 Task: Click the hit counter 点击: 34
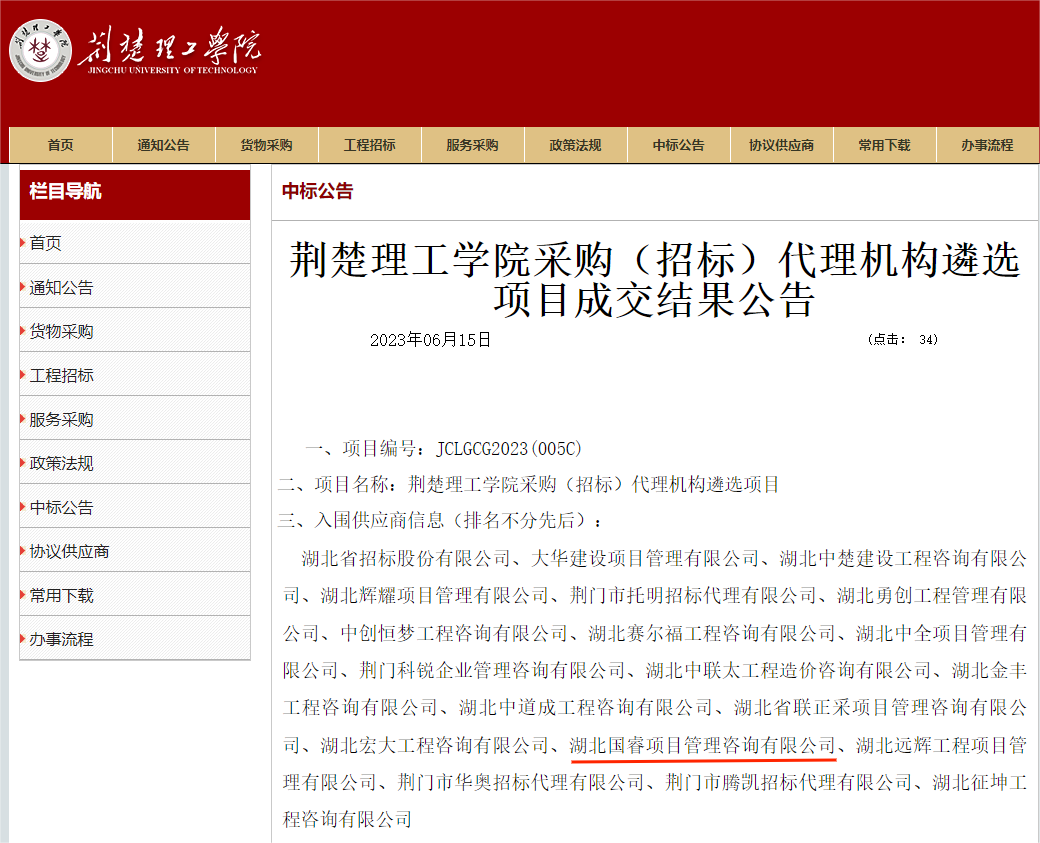903,340
